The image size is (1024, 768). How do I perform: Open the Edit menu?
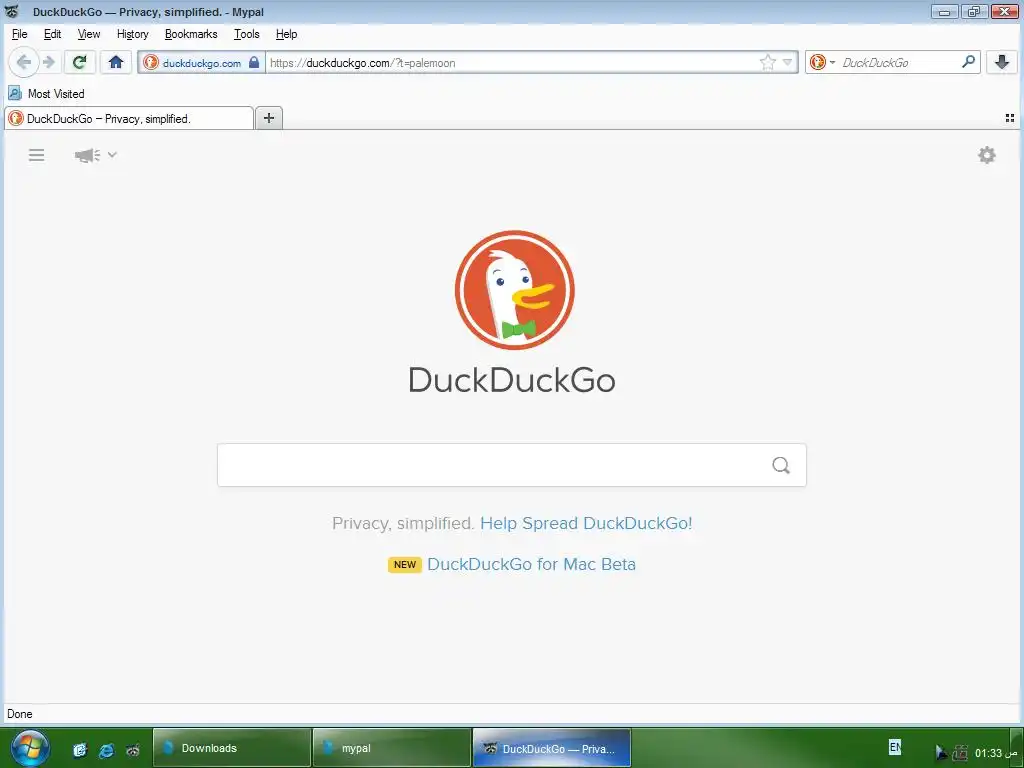[52, 34]
